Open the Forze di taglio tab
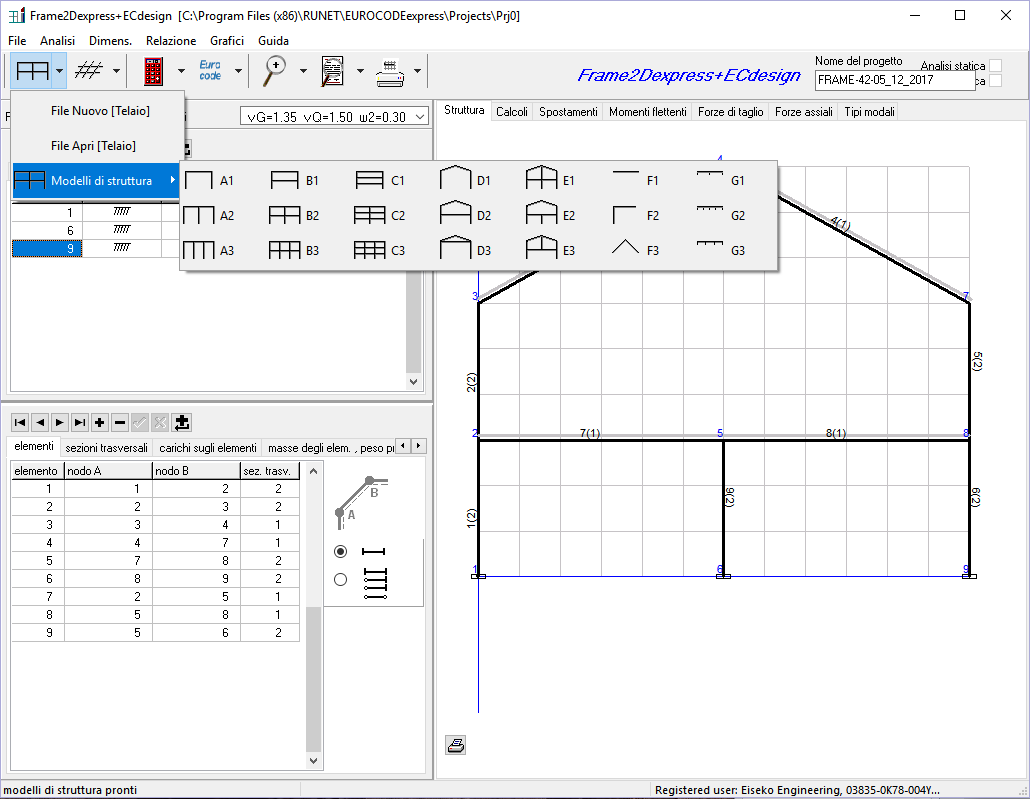The height and width of the screenshot is (799, 1030). point(730,112)
